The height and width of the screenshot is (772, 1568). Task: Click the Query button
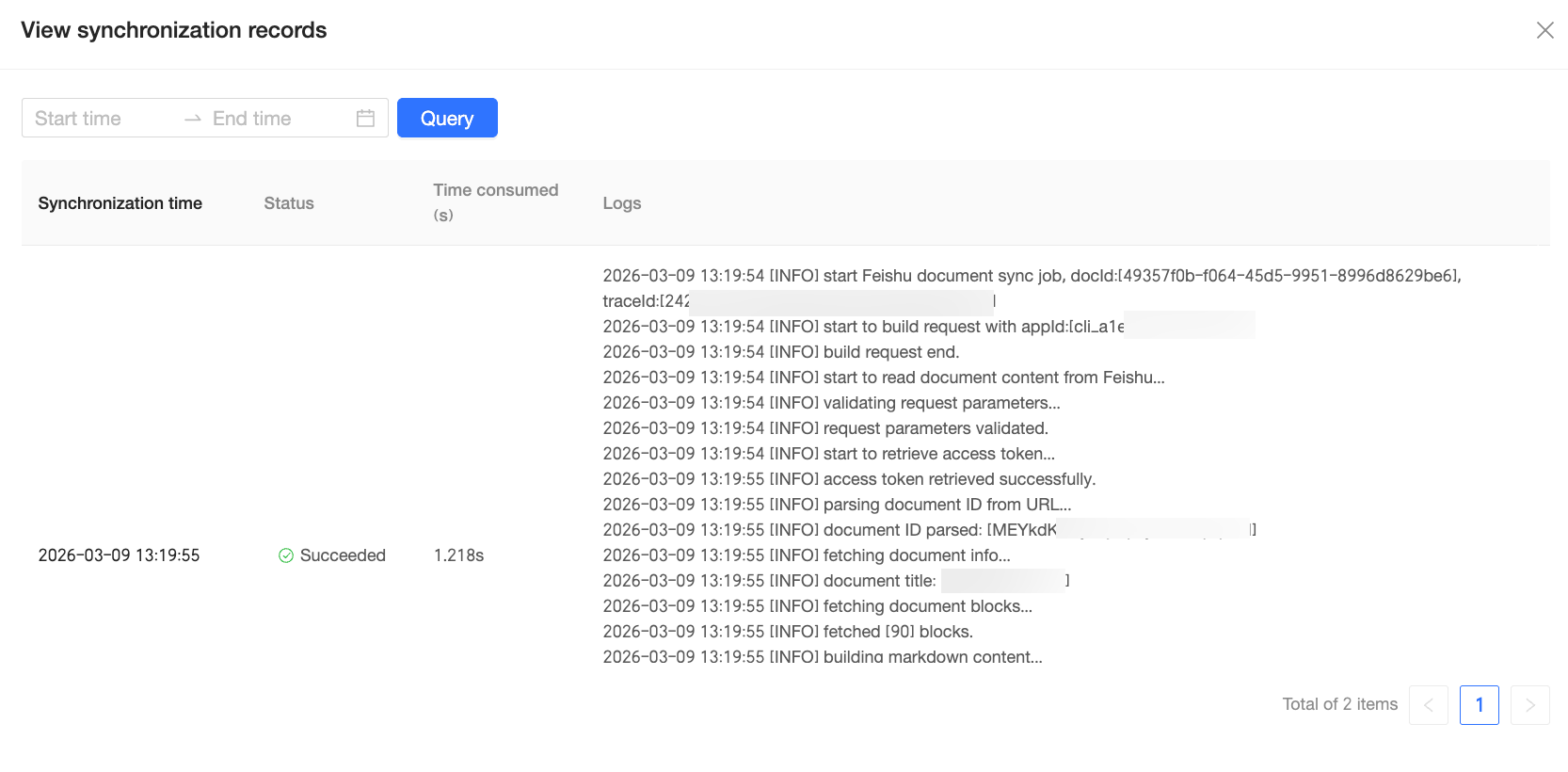click(447, 118)
